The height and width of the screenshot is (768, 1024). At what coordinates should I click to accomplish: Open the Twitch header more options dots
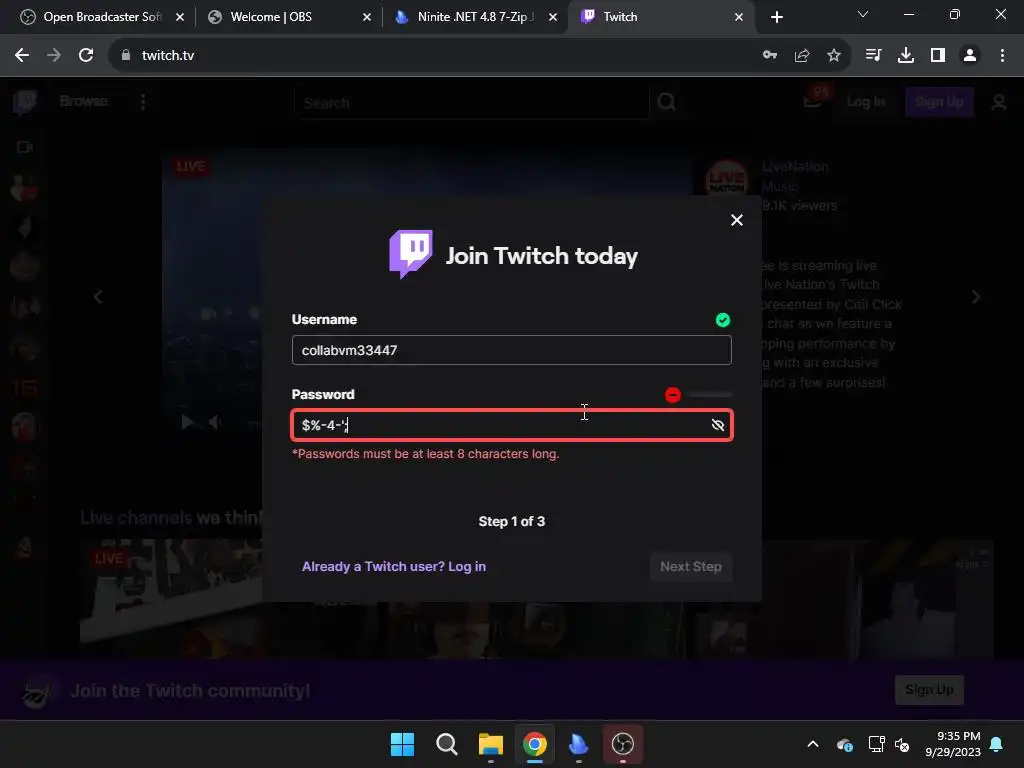click(x=143, y=102)
